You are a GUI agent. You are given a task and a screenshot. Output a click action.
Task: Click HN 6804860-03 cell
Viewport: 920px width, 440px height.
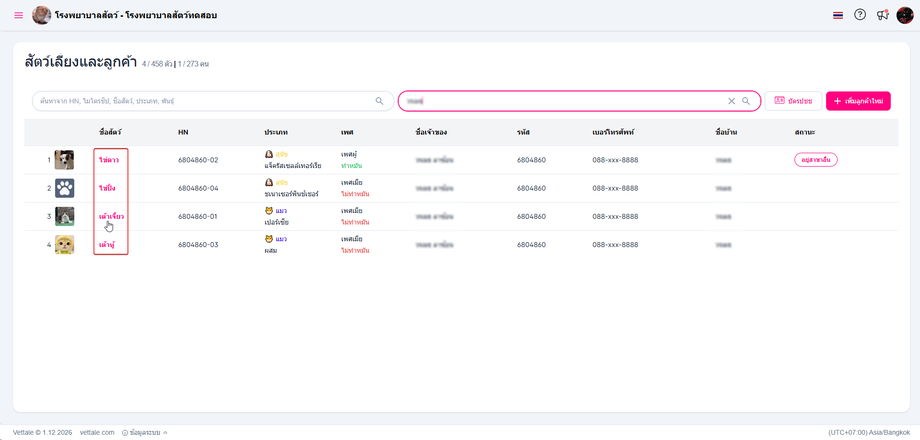coord(198,245)
